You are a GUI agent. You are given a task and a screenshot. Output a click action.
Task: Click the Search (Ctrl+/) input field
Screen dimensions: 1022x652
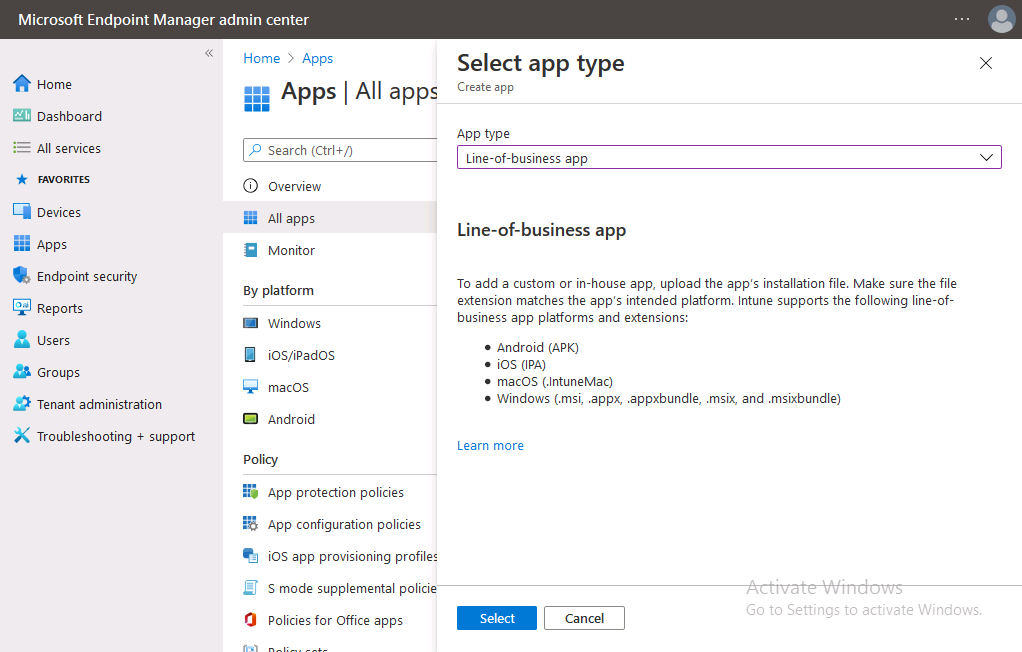click(341, 150)
